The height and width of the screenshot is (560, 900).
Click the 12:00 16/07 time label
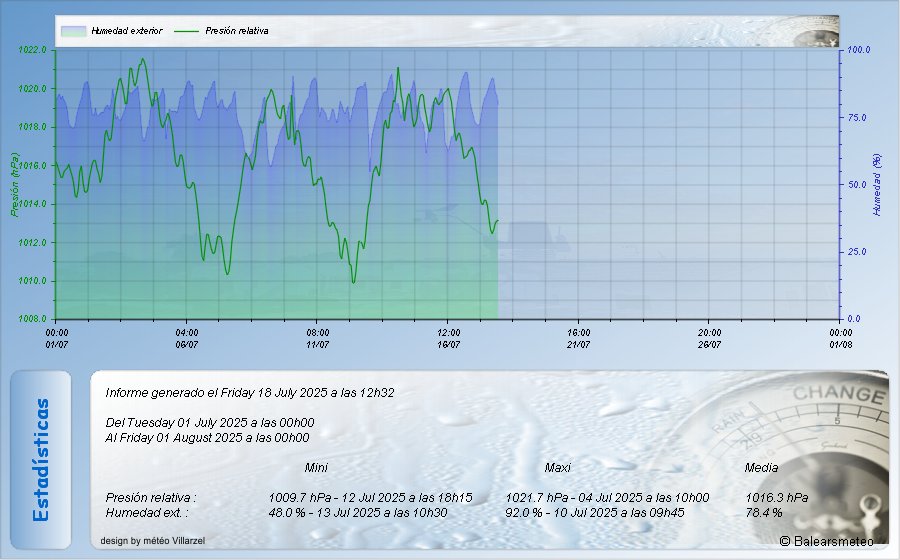click(448, 339)
